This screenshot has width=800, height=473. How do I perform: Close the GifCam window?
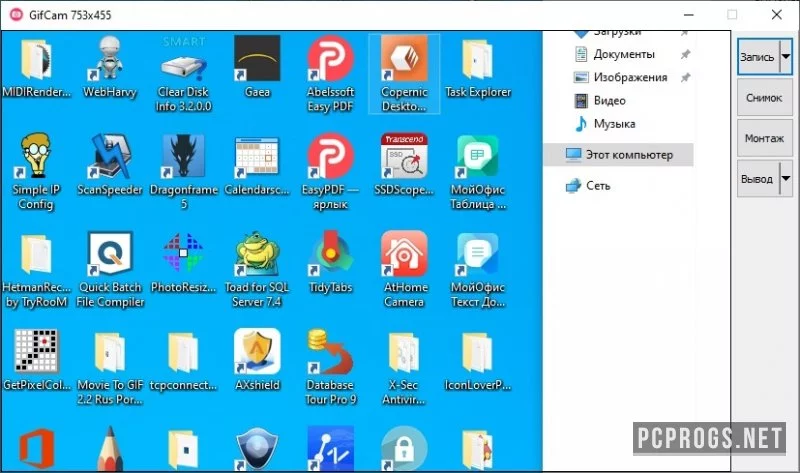777,15
